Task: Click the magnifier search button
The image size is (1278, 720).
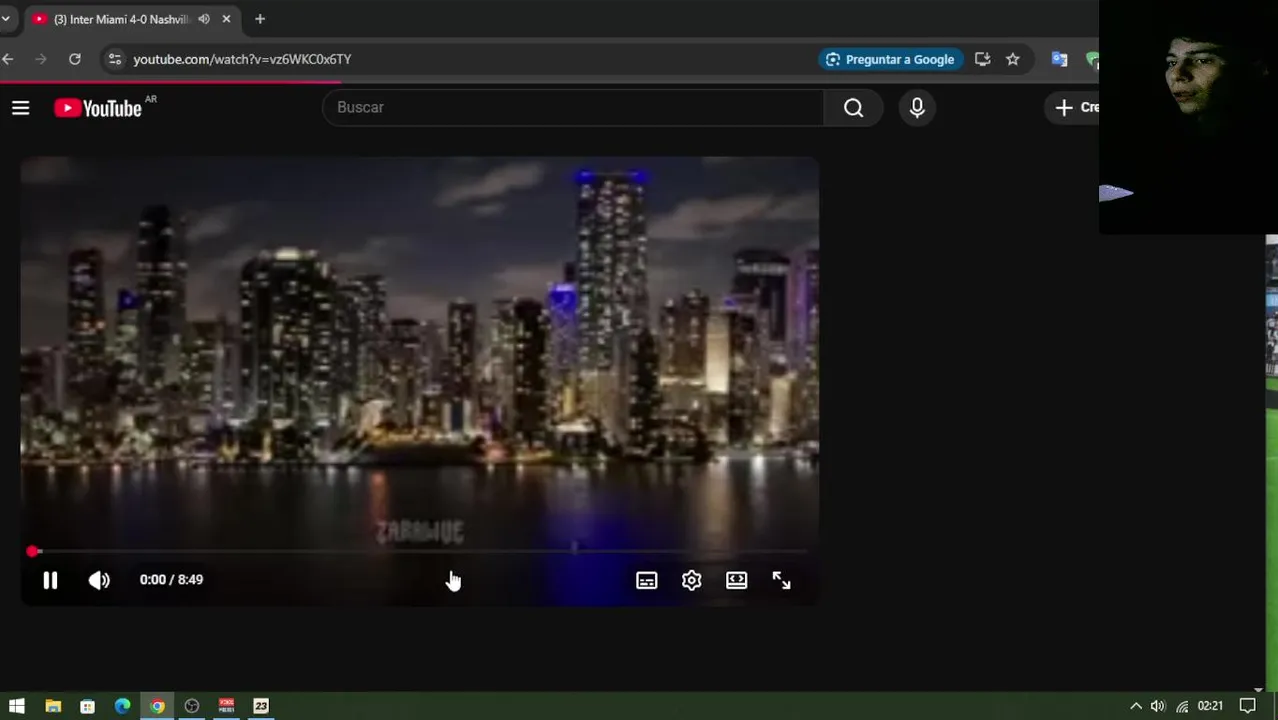Action: point(853,107)
